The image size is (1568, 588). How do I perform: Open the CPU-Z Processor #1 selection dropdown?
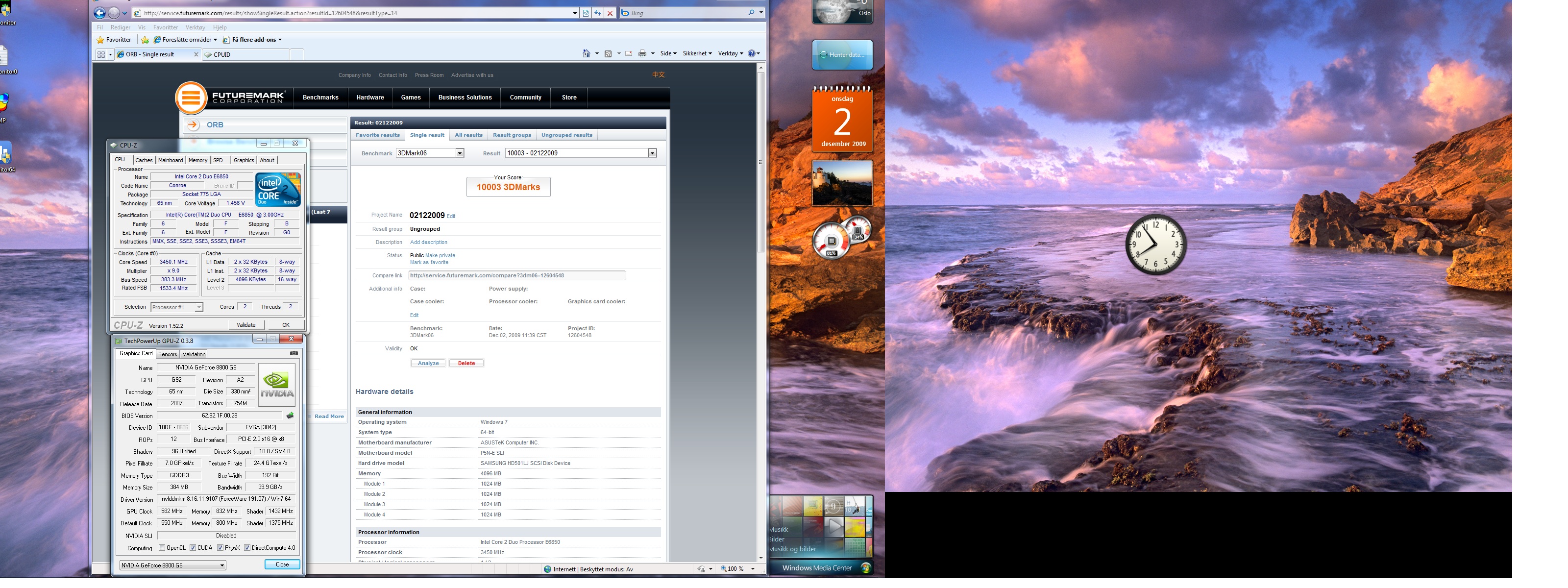(176, 307)
